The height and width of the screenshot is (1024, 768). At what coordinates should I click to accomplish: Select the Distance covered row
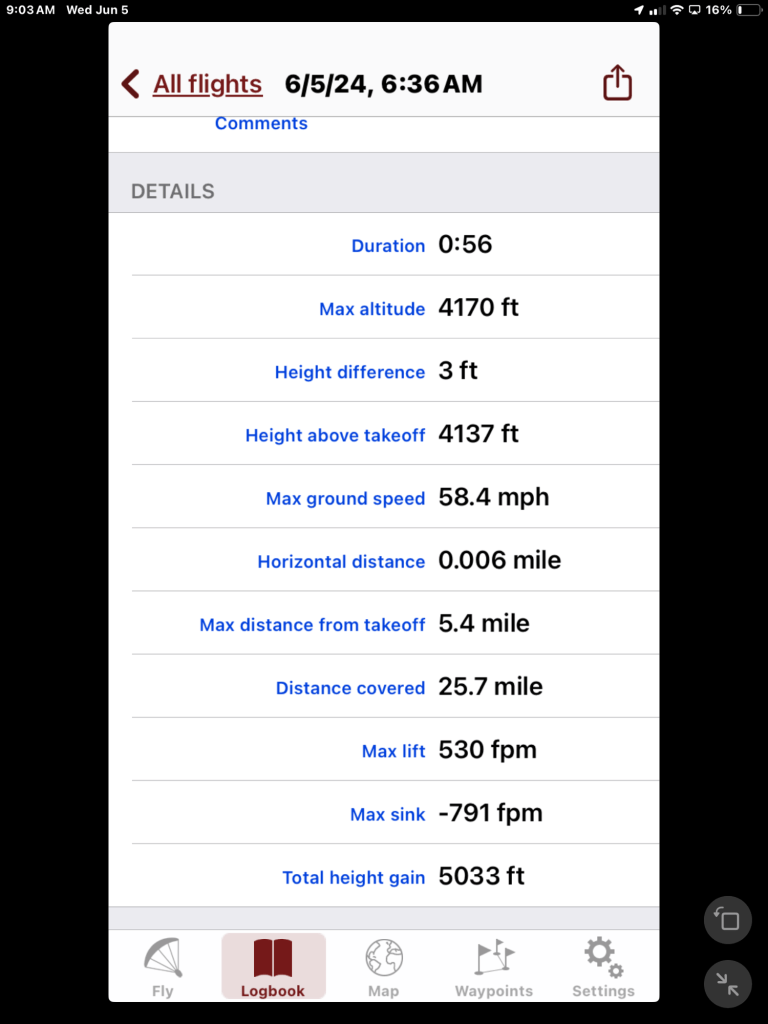click(395, 688)
